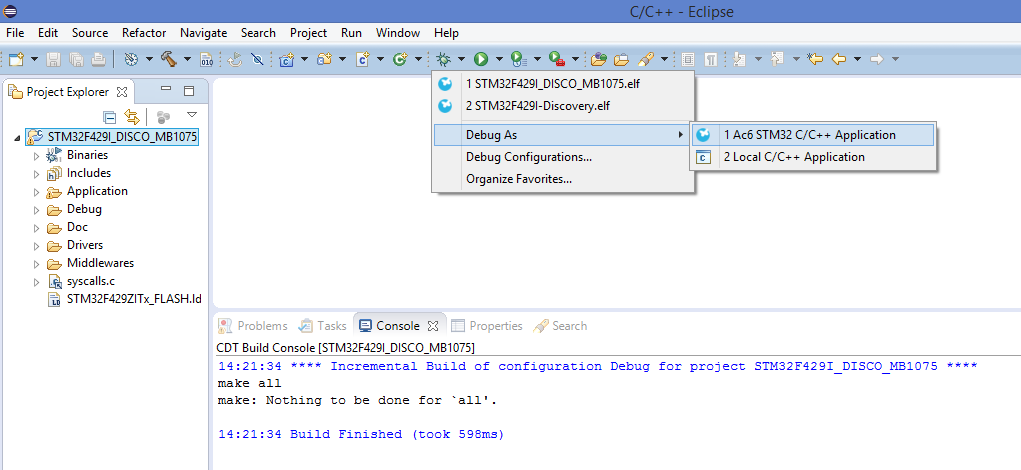This screenshot has width=1021, height=470.
Task: Click the Profile run icon
Action: click(x=518, y=59)
